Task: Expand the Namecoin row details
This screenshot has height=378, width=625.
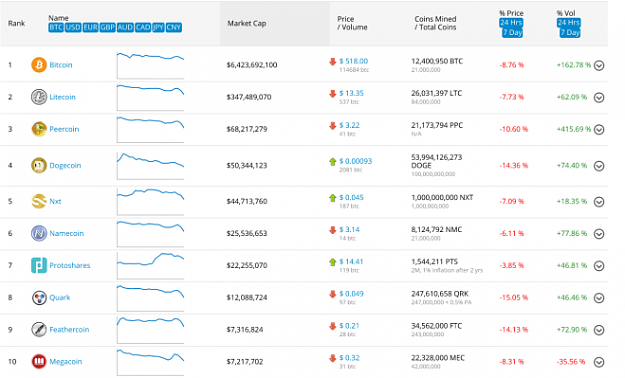Action: point(599,234)
